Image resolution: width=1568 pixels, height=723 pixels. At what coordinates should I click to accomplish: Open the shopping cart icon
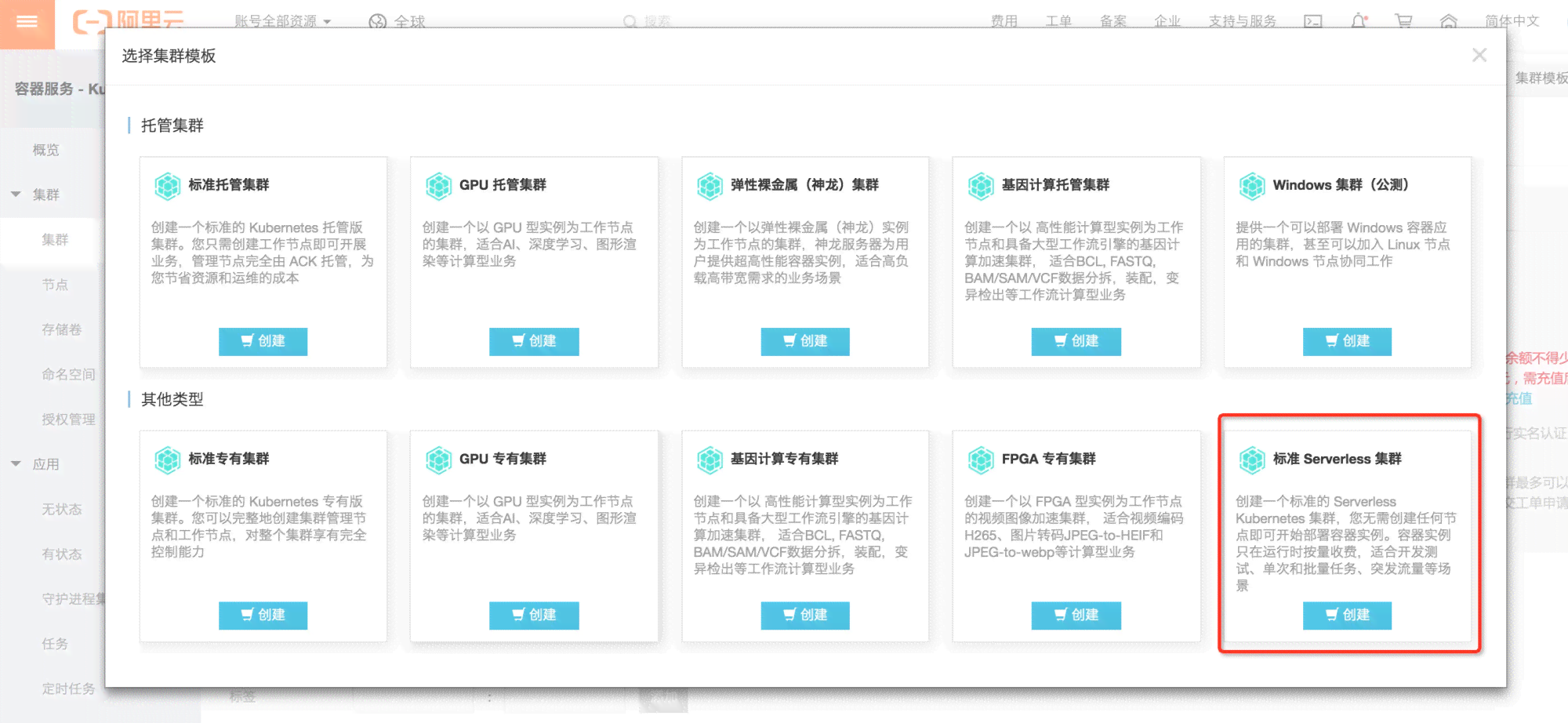1403,21
